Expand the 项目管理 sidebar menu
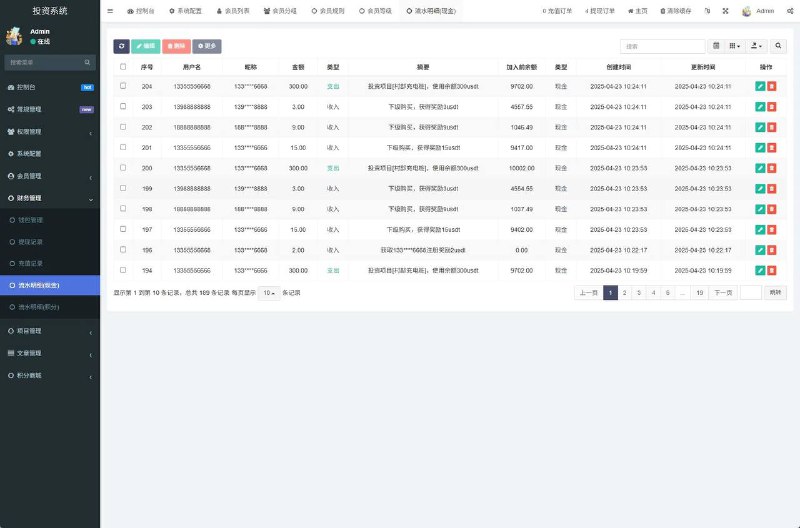The width and height of the screenshot is (800, 528). (50, 331)
